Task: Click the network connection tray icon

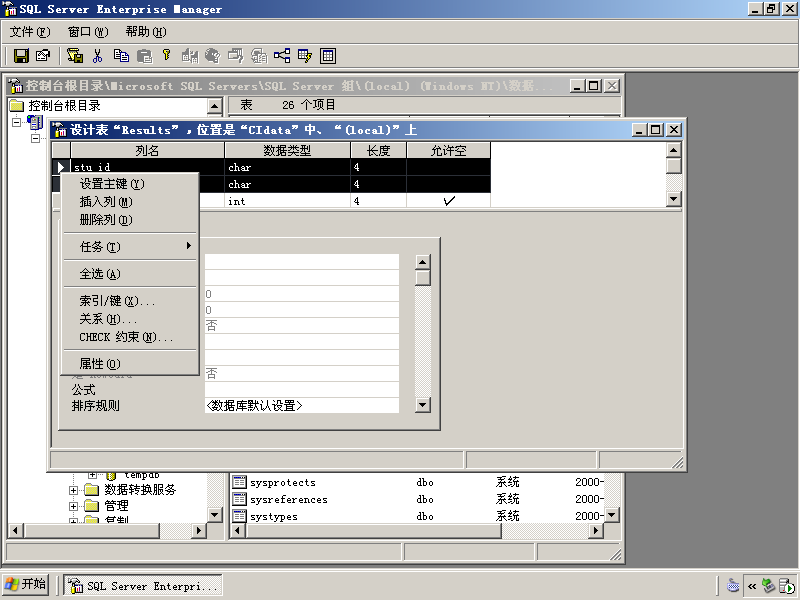Action: (x=768, y=585)
